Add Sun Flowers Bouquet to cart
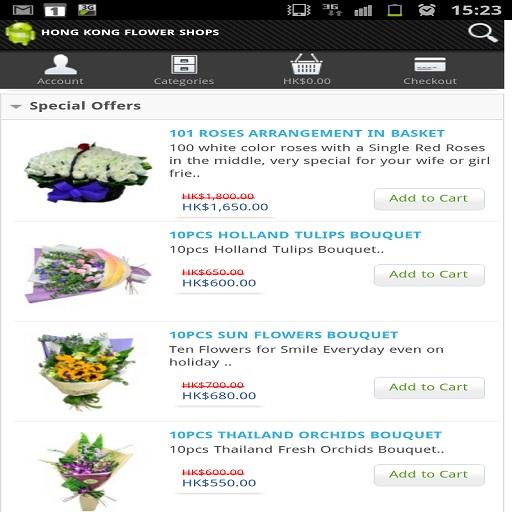The image size is (512, 512). point(429,387)
